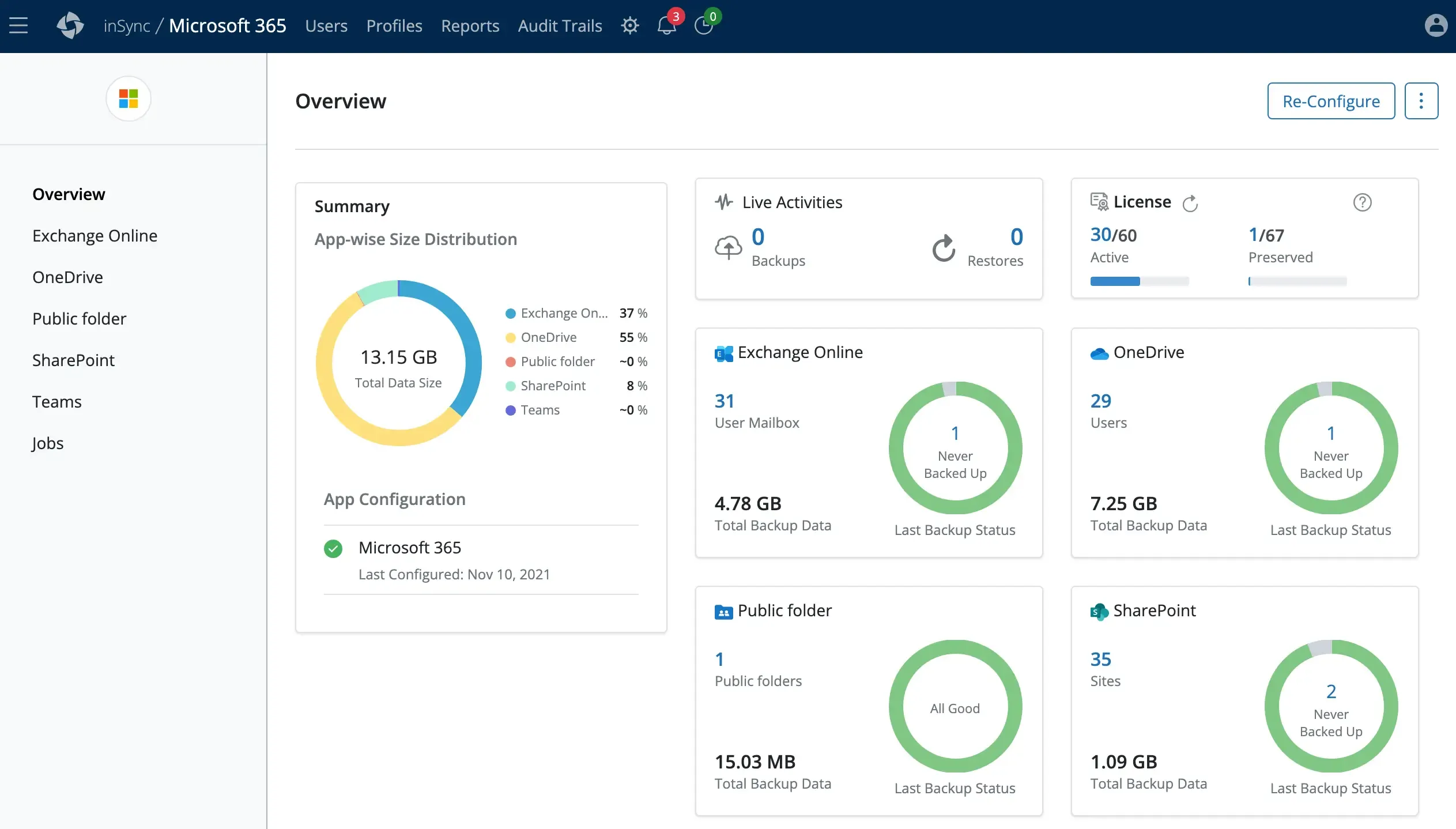The height and width of the screenshot is (829, 1456).
Task: Click the Public Folder section icon
Action: click(722, 611)
